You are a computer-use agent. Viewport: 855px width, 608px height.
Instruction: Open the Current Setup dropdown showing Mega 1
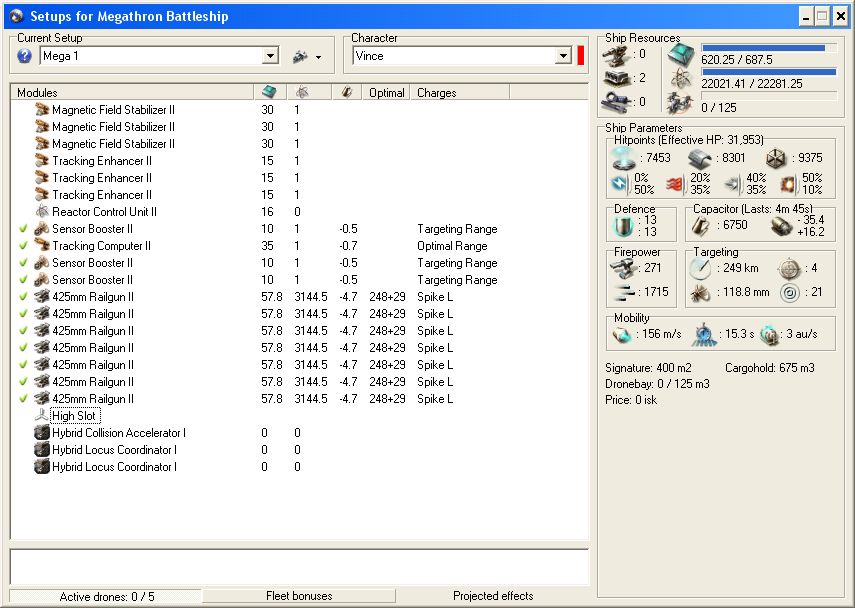click(x=270, y=57)
